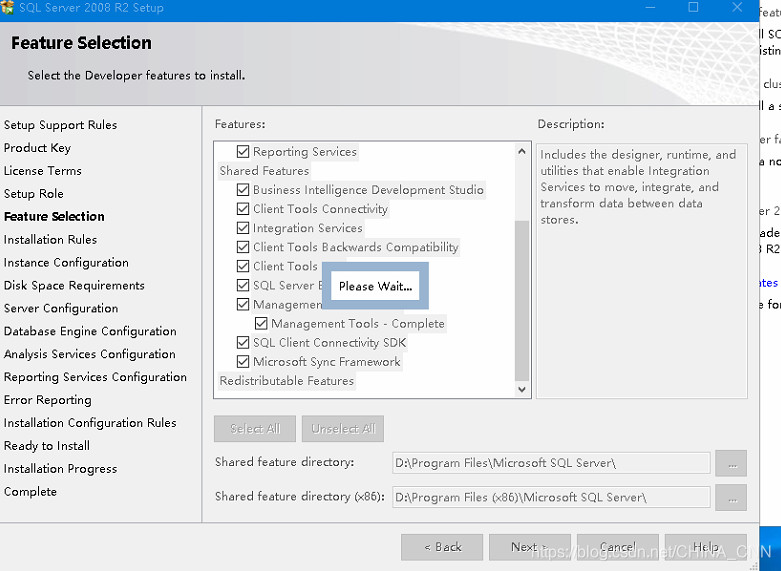The width and height of the screenshot is (781, 571).
Task: Uncheck Client Tools Backwards Compatibility
Action: (243, 247)
